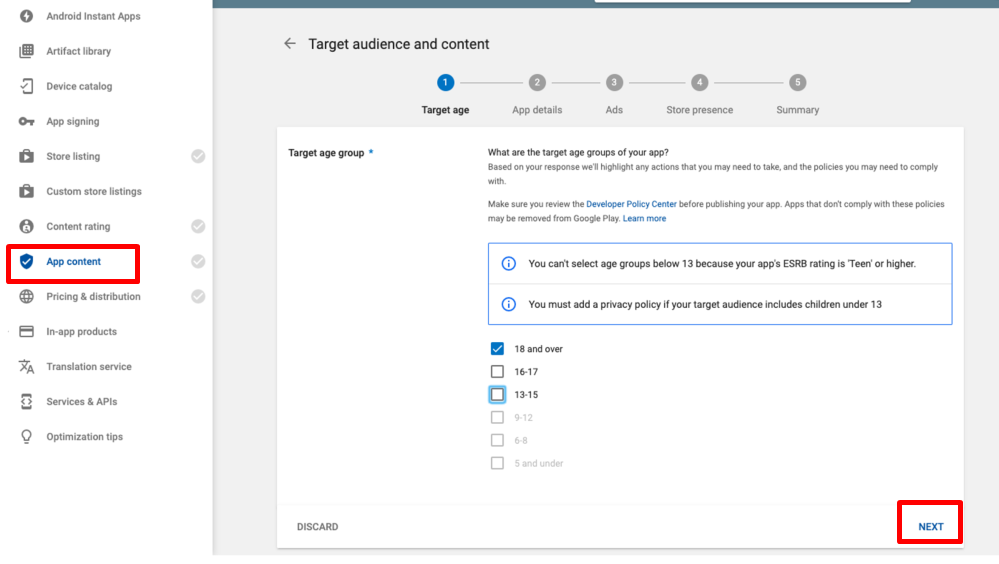Viewport: 999px width, 564px height.
Task: Click the Android Instant Apps lightning icon
Action: click(x=27, y=17)
